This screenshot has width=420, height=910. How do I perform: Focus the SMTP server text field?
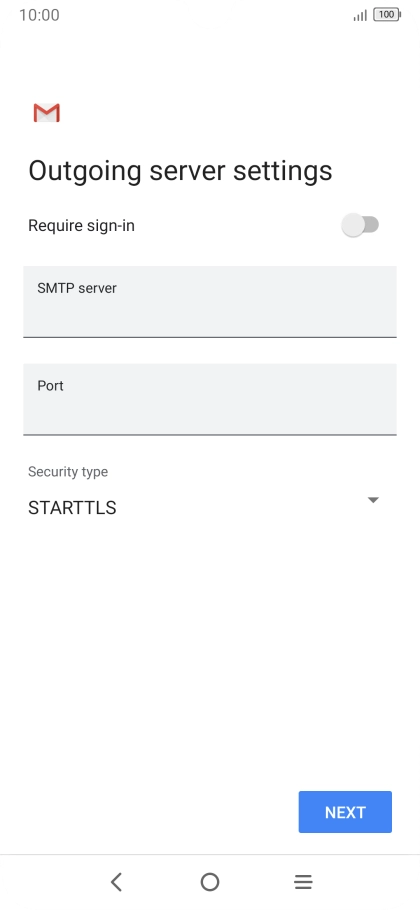coord(210,302)
